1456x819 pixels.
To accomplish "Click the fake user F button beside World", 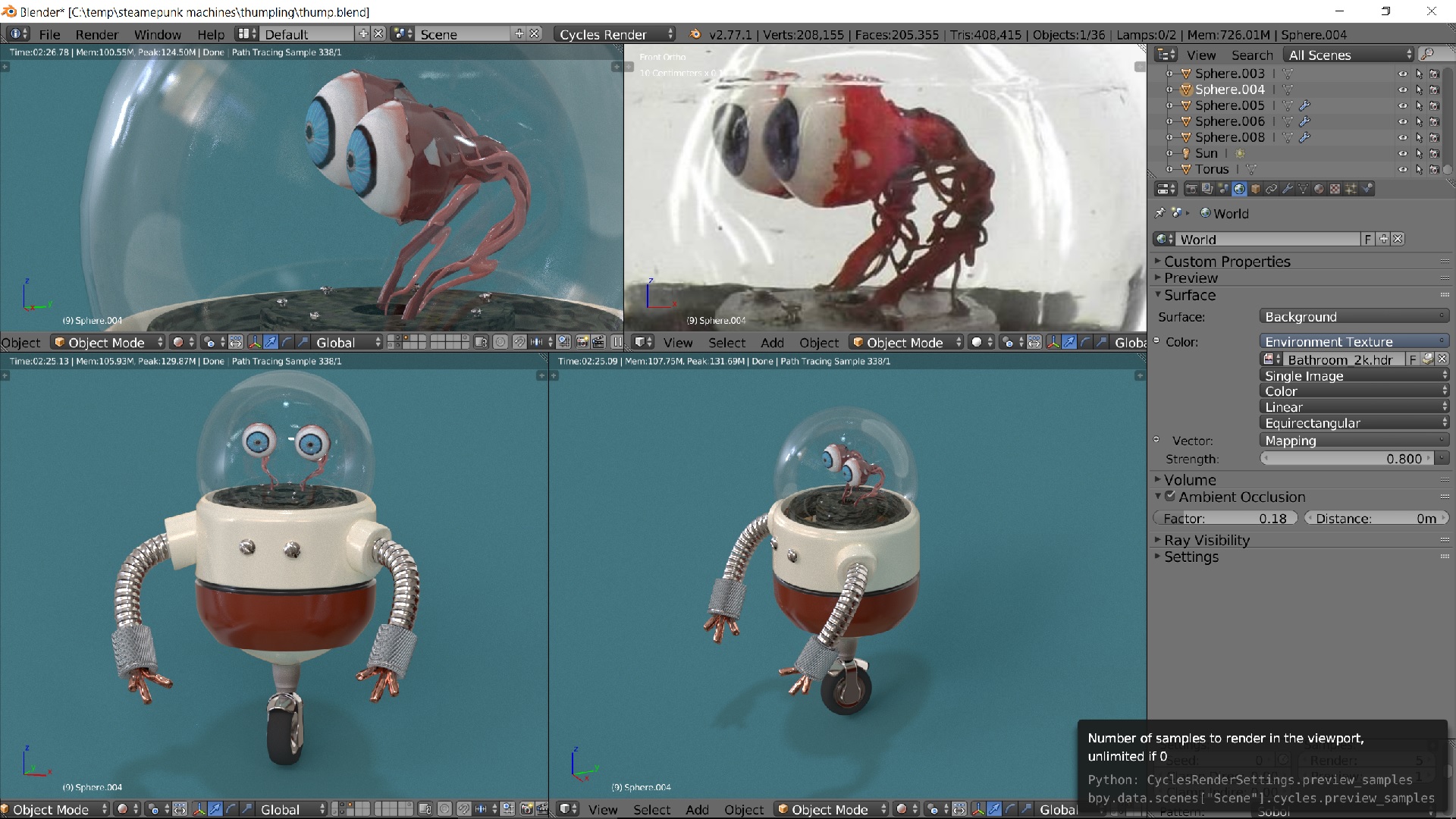I will 1368,239.
